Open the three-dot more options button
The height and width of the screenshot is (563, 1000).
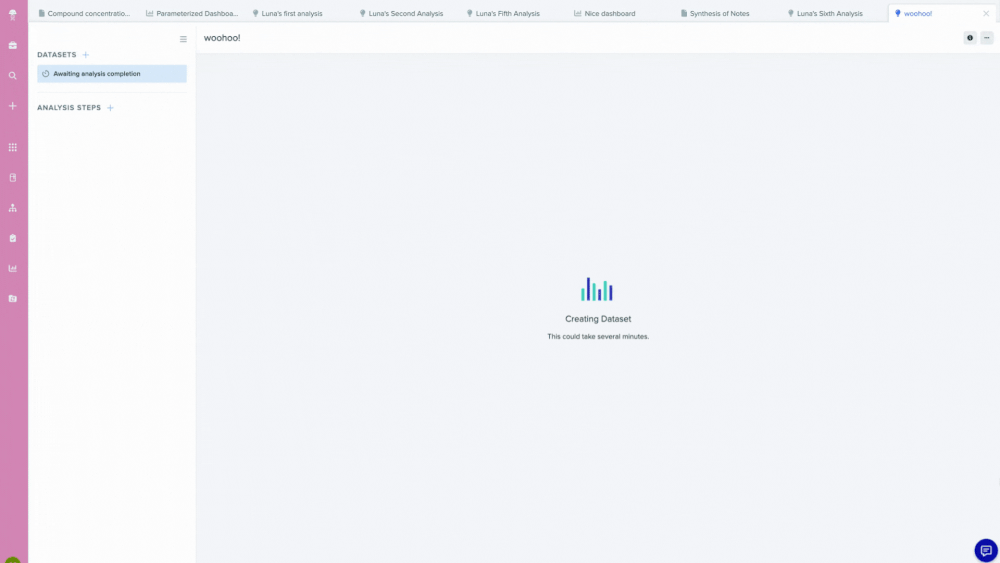(x=987, y=38)
